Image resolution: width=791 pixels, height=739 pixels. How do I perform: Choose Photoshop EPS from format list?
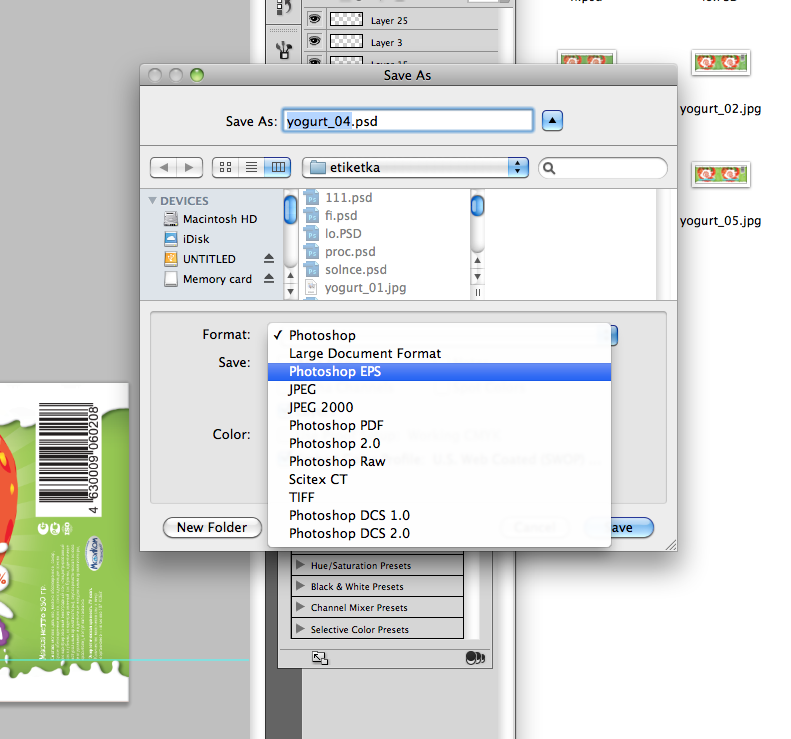pyautogui.click(x=439, y=372)
